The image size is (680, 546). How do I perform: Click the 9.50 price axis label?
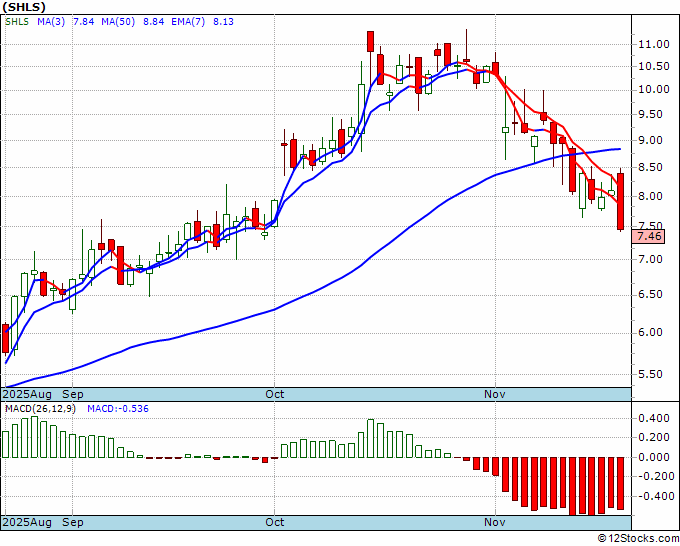651,114
